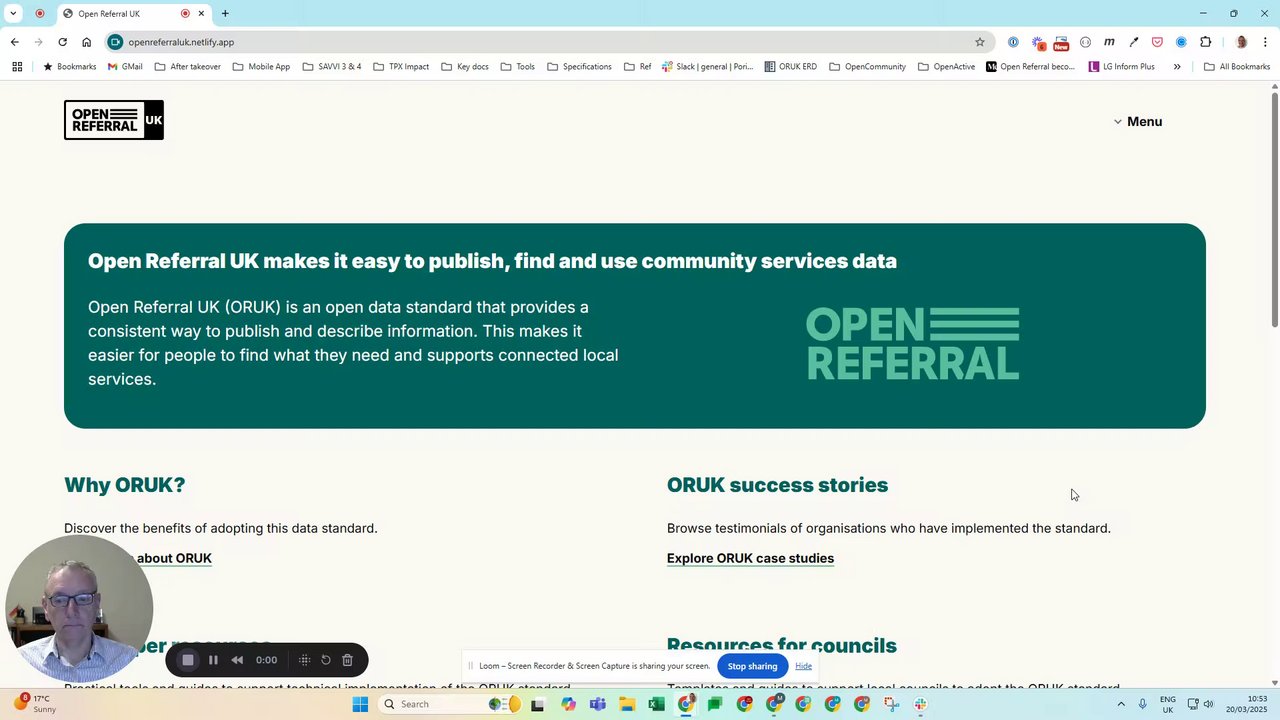Screen dimensions: 1280x720
Task: Open the weather widget showing 17°C
Action: (35, 704)
